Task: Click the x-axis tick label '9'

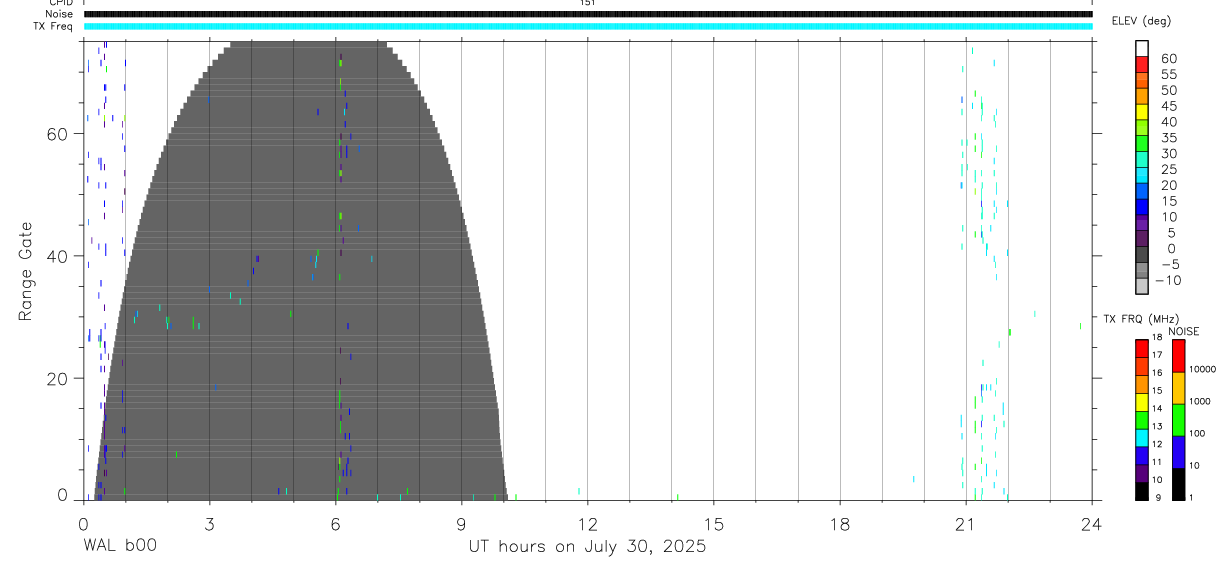Action: coord(461,522)
